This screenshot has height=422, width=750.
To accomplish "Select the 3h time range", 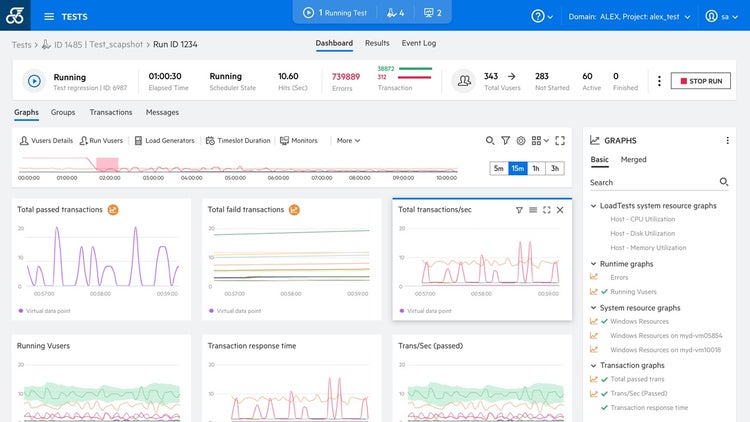I will click(555, 168).
